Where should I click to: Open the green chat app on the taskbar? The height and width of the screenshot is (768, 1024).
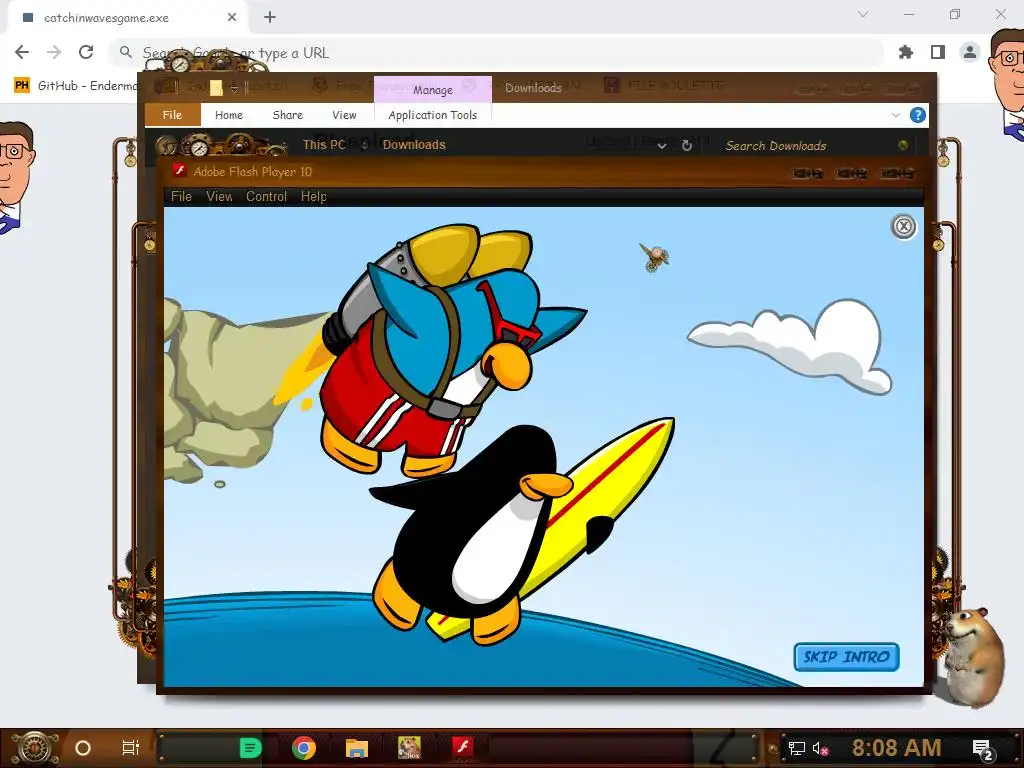click(x=250, y=748)
